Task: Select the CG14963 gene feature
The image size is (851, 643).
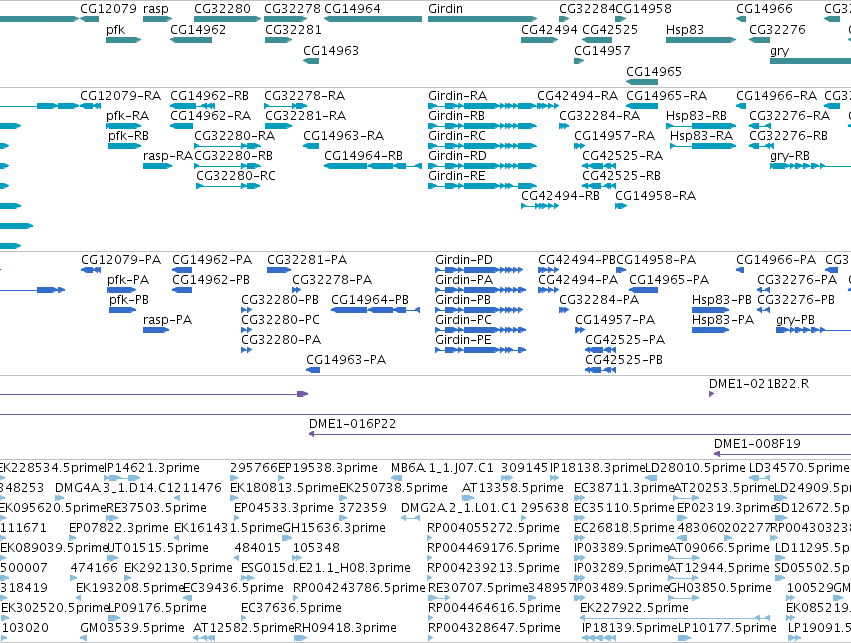Action: [x=311, y=61]
